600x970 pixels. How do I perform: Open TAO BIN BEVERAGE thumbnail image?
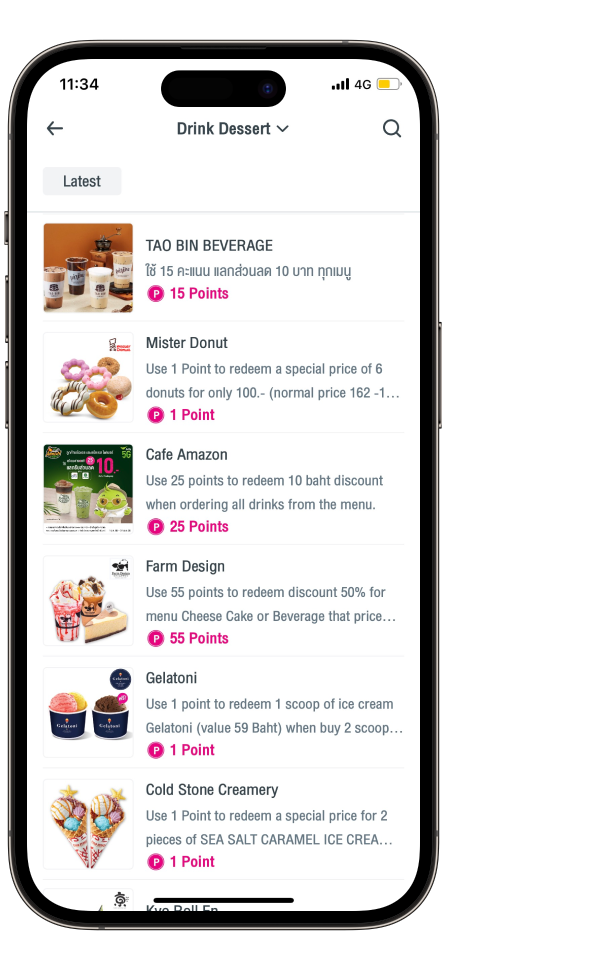88,268
